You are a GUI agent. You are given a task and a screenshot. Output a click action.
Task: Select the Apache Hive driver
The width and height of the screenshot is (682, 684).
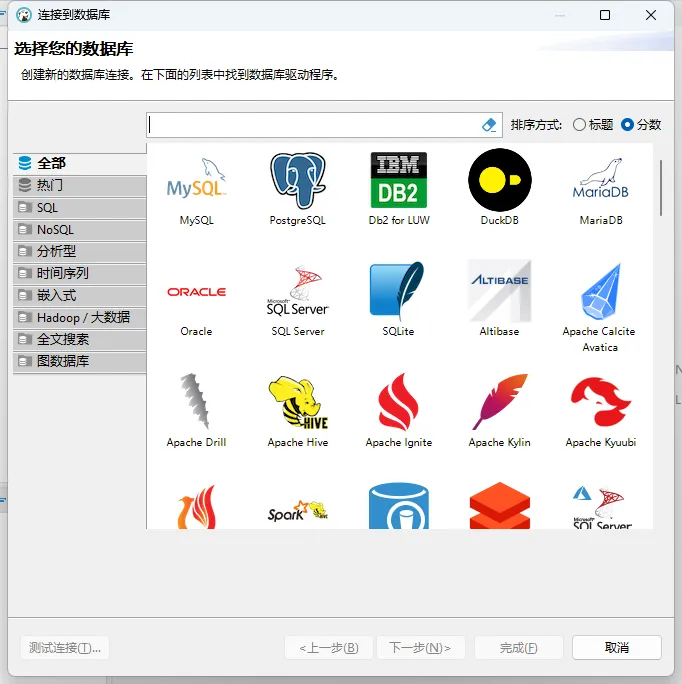point(298,411)
